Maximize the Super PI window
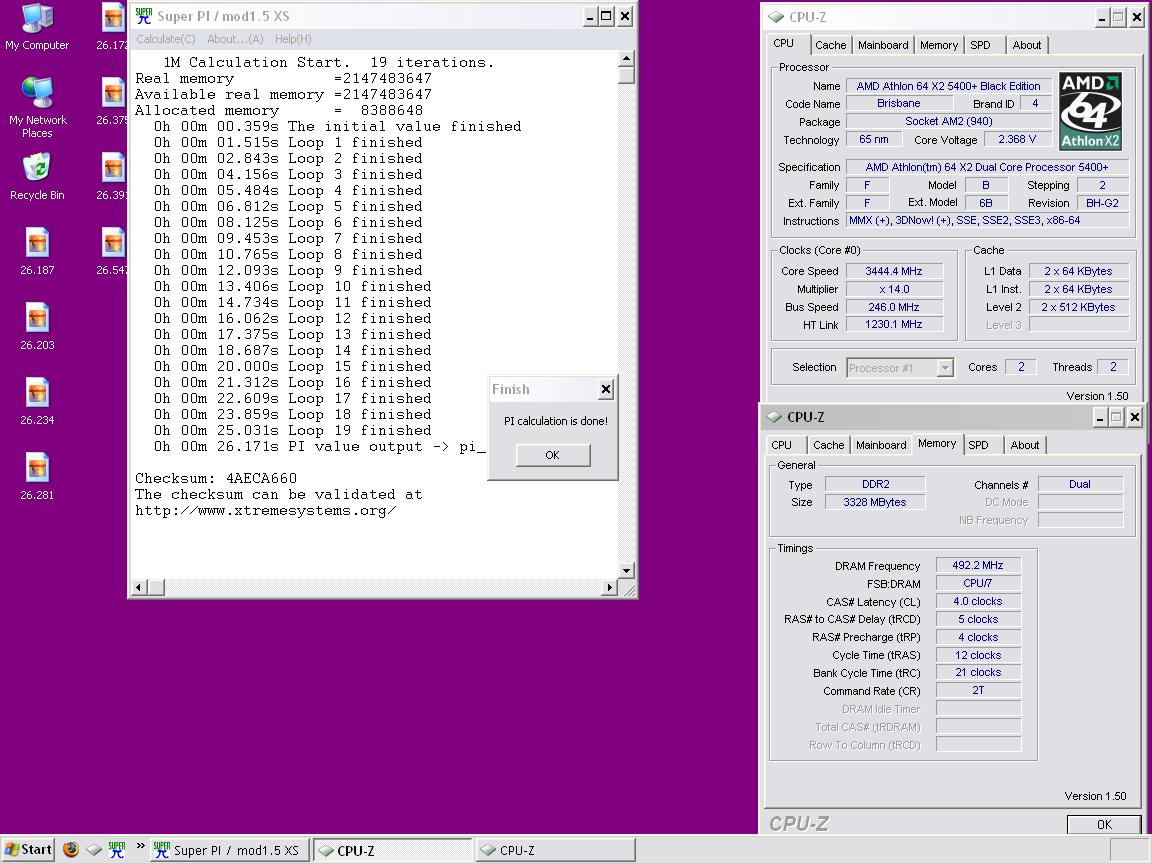1152x864 pixels. pos(607,17)
